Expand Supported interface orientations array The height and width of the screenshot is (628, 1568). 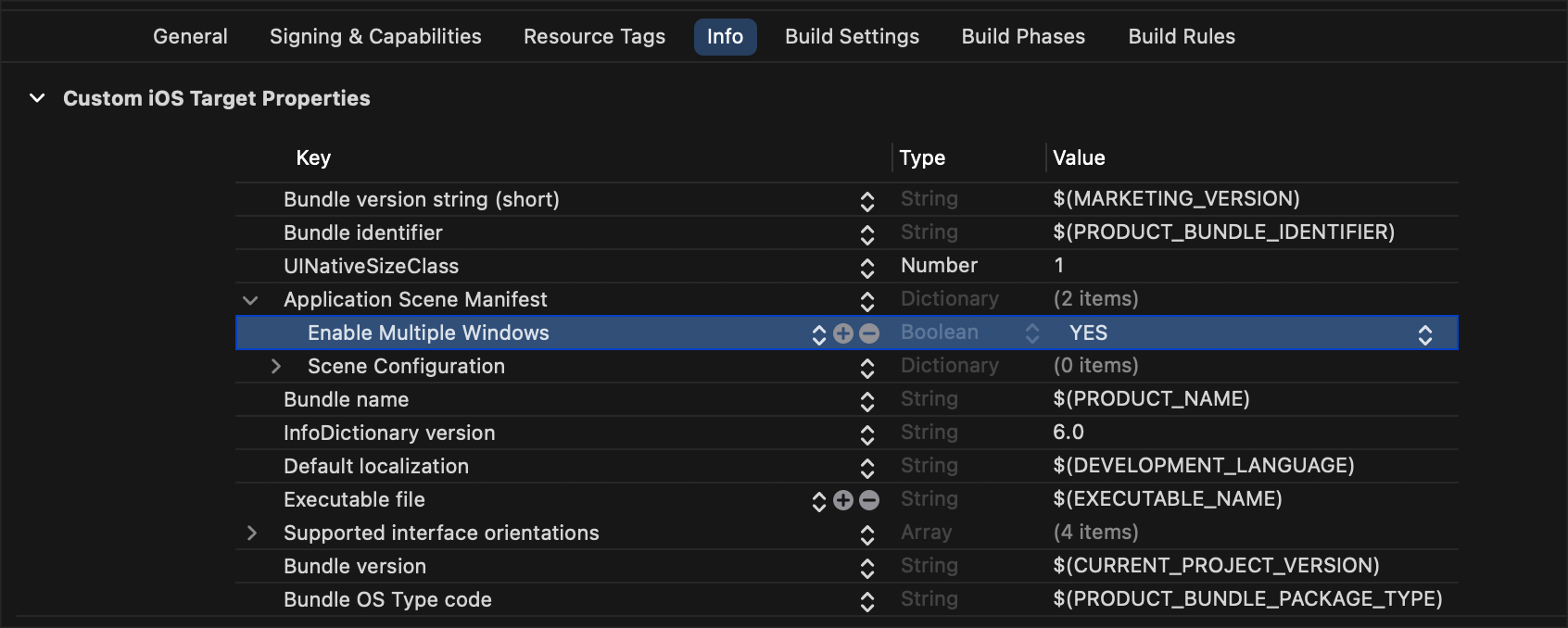[x=251, y=534]
